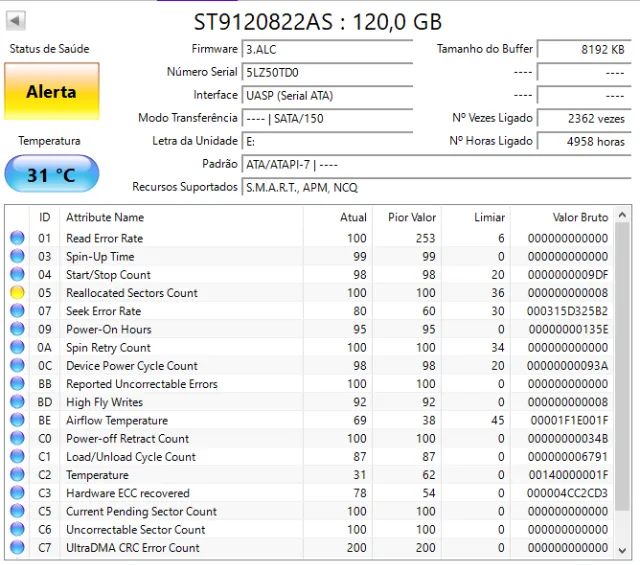Select raw value 00000000034B

[x=568, y=438]
